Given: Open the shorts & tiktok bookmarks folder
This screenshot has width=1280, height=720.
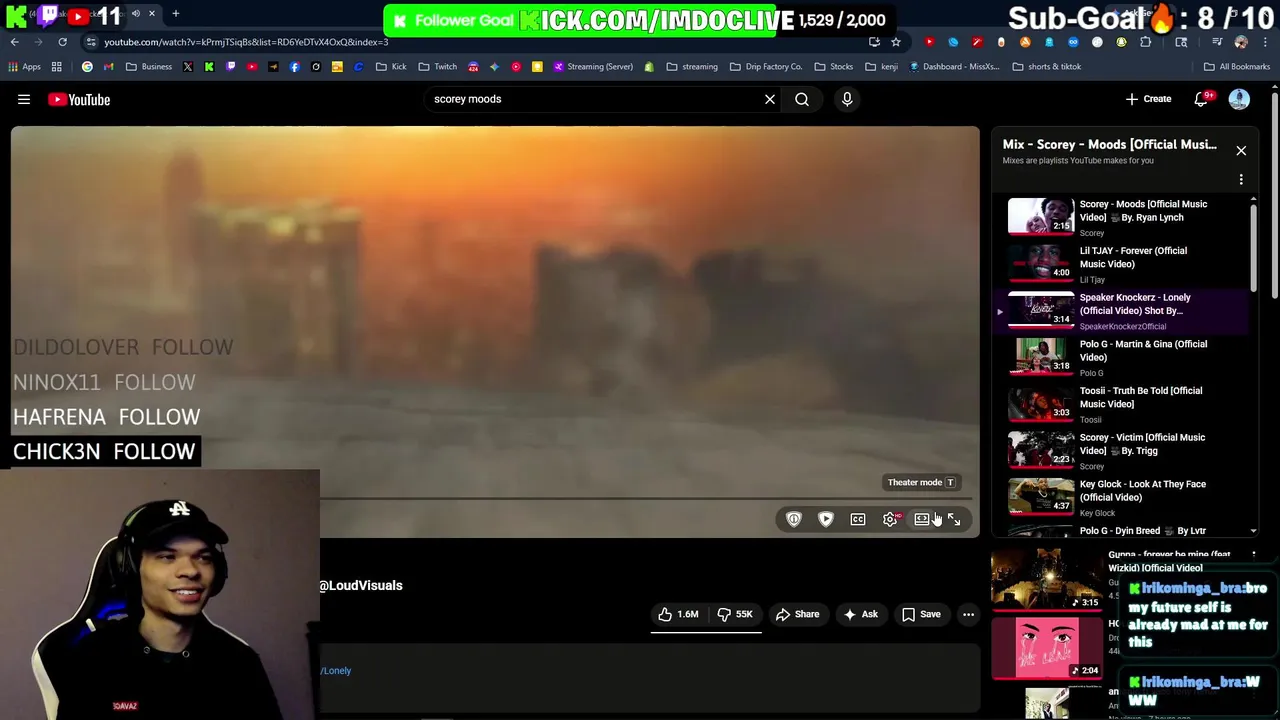Looking at the screenshot, I should pos(1047,67).
